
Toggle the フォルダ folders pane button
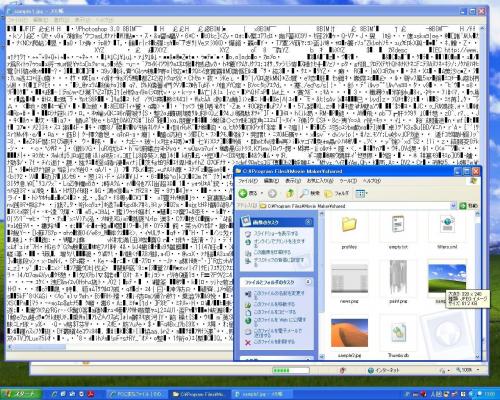pyautogui.click(x=337, y=193)
